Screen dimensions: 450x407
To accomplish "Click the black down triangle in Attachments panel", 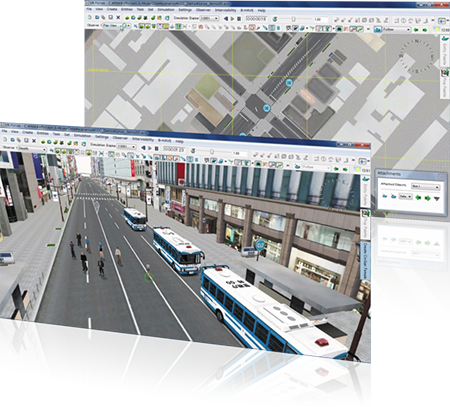I will tap(437, 198).
